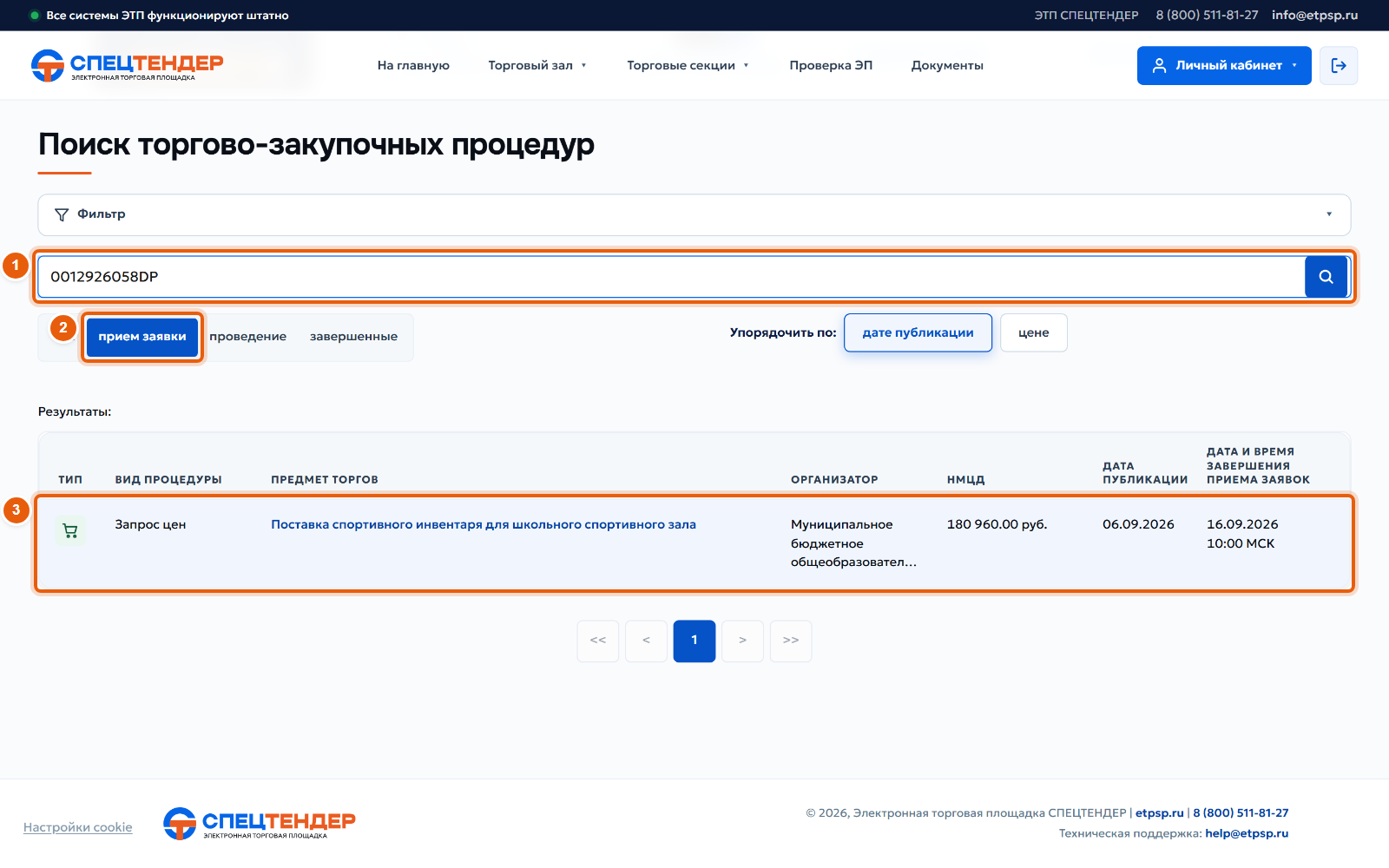Click help@etpsp.ru support email
The width and height of the screenshot is (1389, 868).
point(1247,833)
